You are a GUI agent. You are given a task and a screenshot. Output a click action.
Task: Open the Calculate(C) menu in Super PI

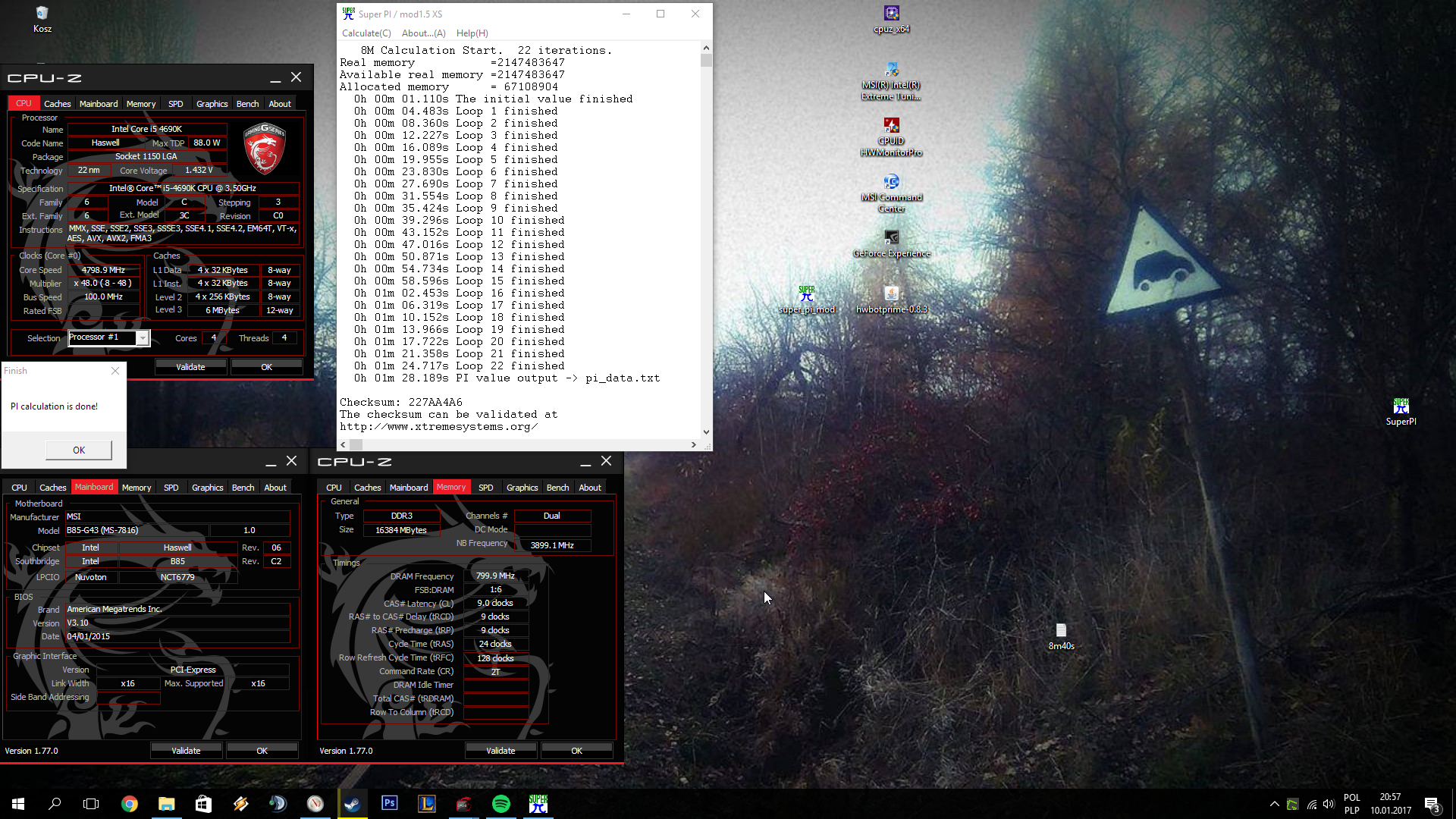366,33
